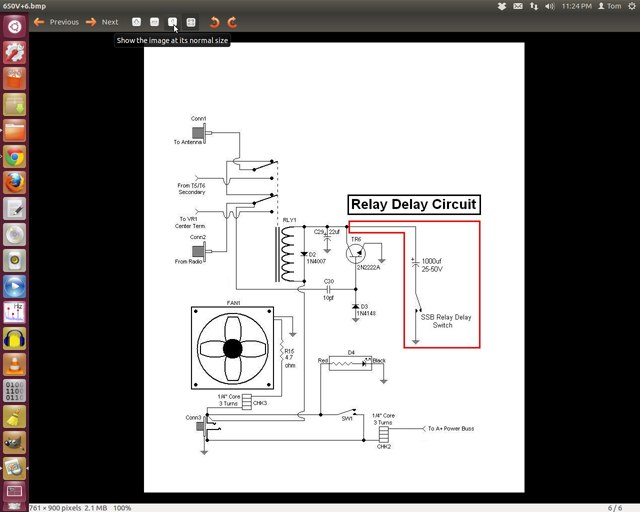
Task: Toggle best fit zoom for the image
Action: coord(191,21)
